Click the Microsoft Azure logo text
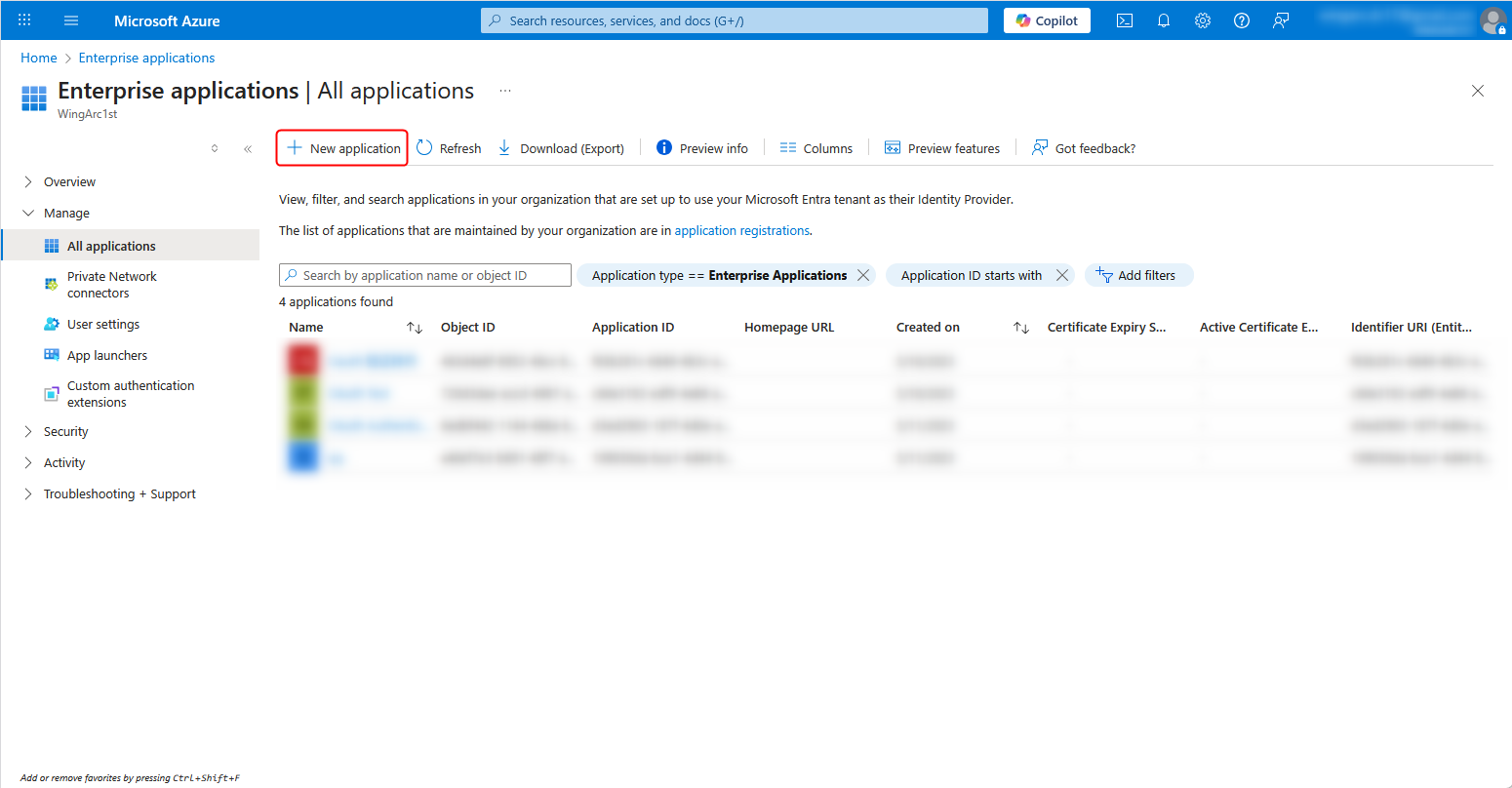 click(x=167, y=20)
